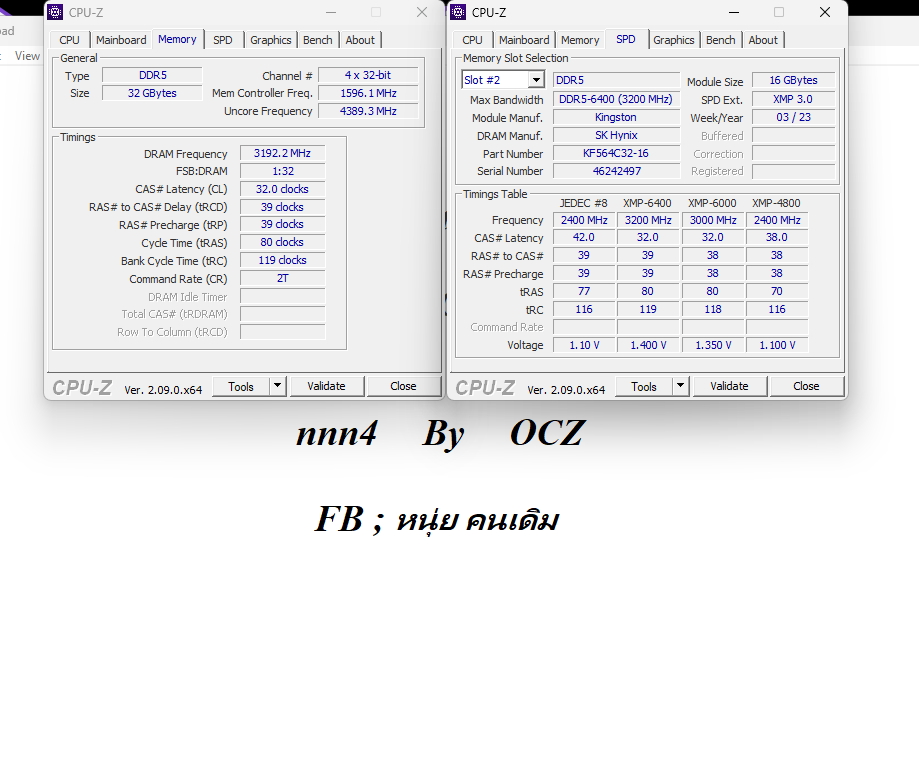Switch to Mainboard tab in the left CPU-Z window
The width and height of the screenshot is (919, 760).
tap(121, 40)
